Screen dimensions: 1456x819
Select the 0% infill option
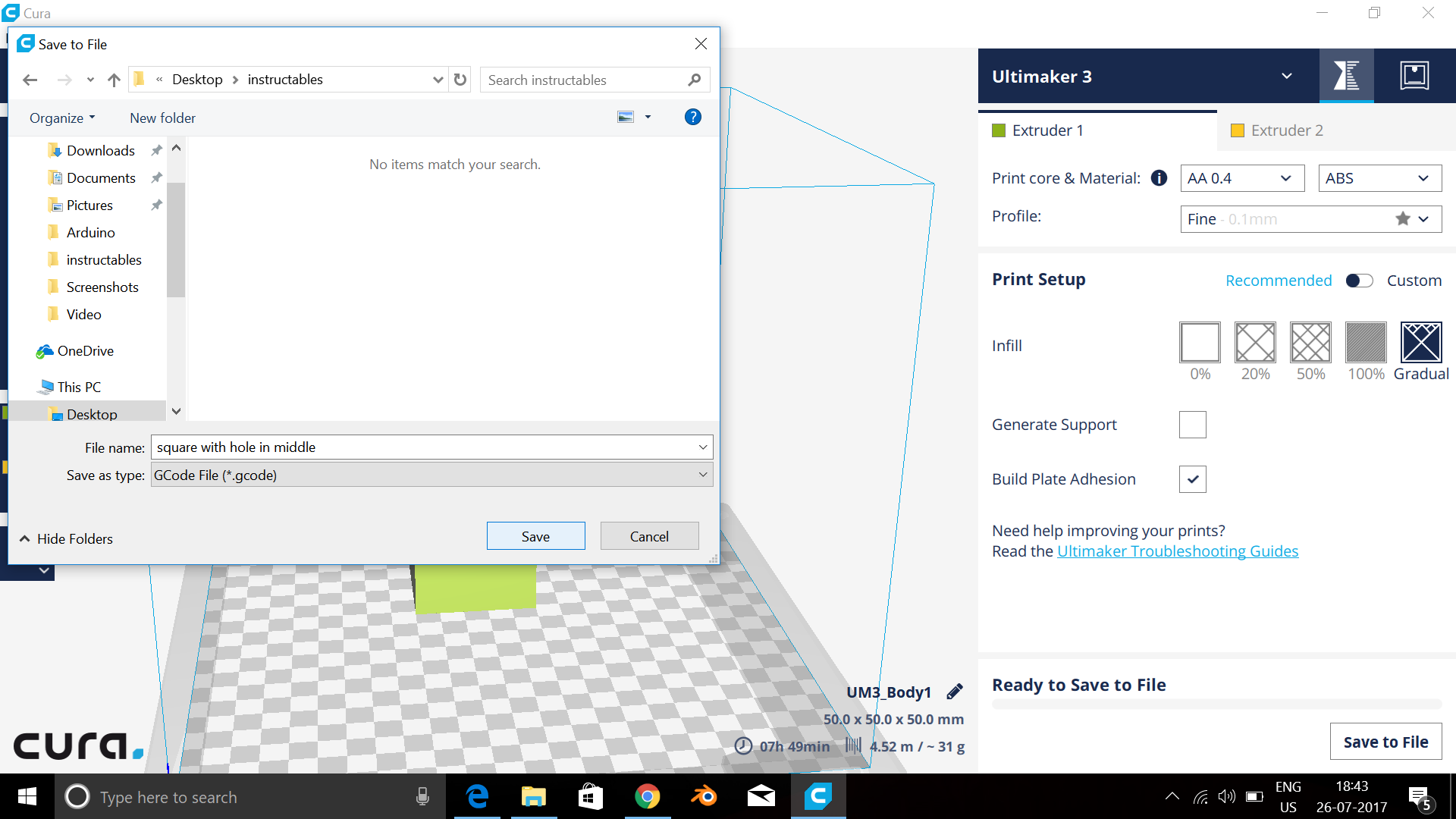point(1200,343)
